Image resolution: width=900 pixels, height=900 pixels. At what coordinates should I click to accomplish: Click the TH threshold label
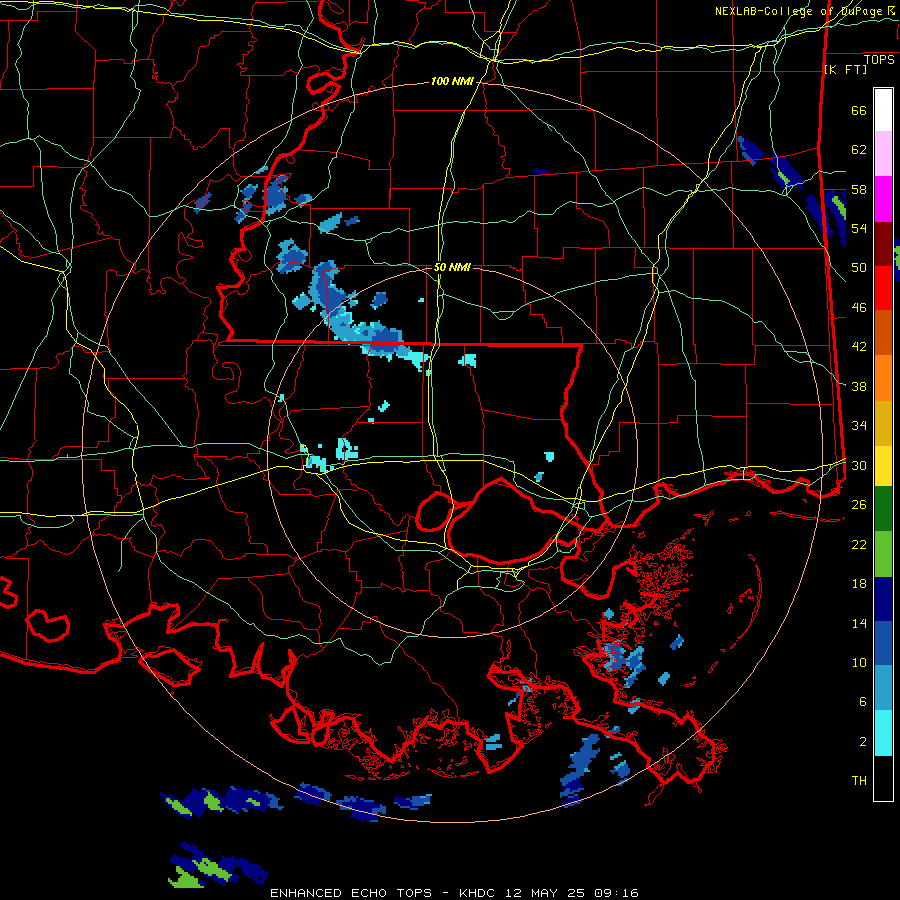tap(859, 781)
